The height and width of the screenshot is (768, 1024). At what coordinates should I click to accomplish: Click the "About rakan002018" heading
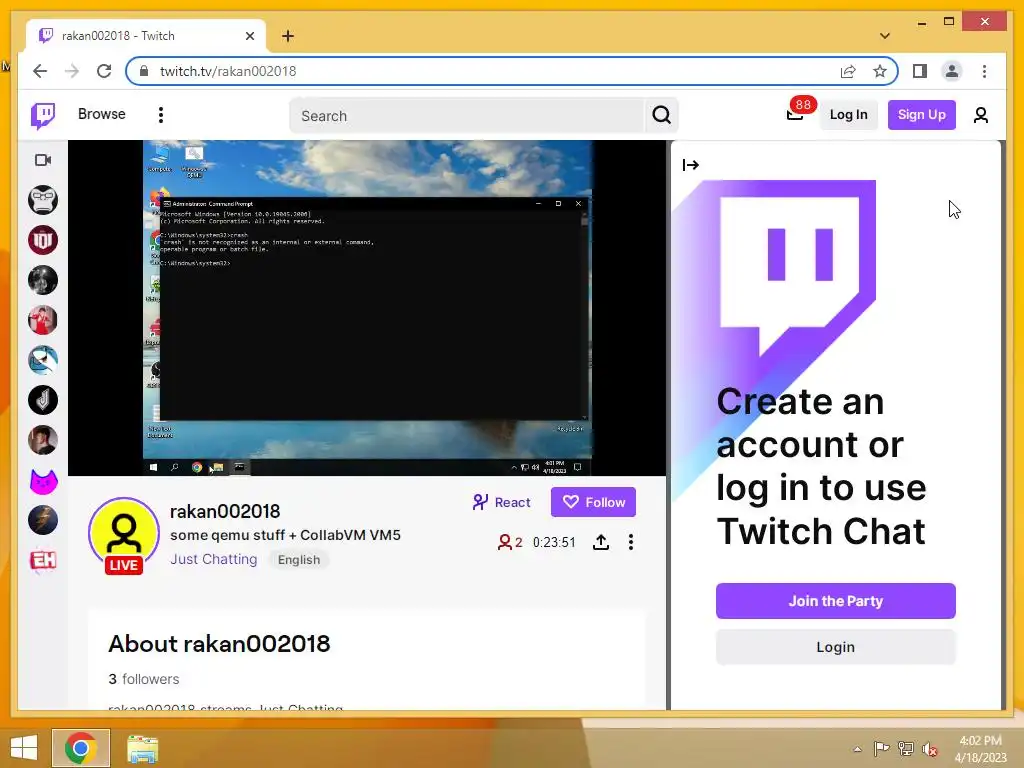coord(219,644)
